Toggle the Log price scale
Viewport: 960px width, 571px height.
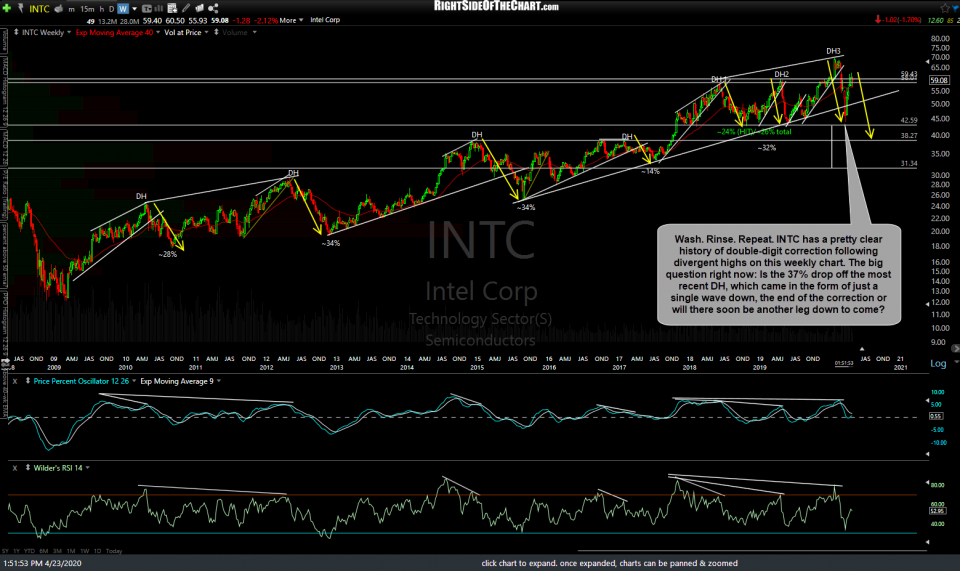click(938, 364)
